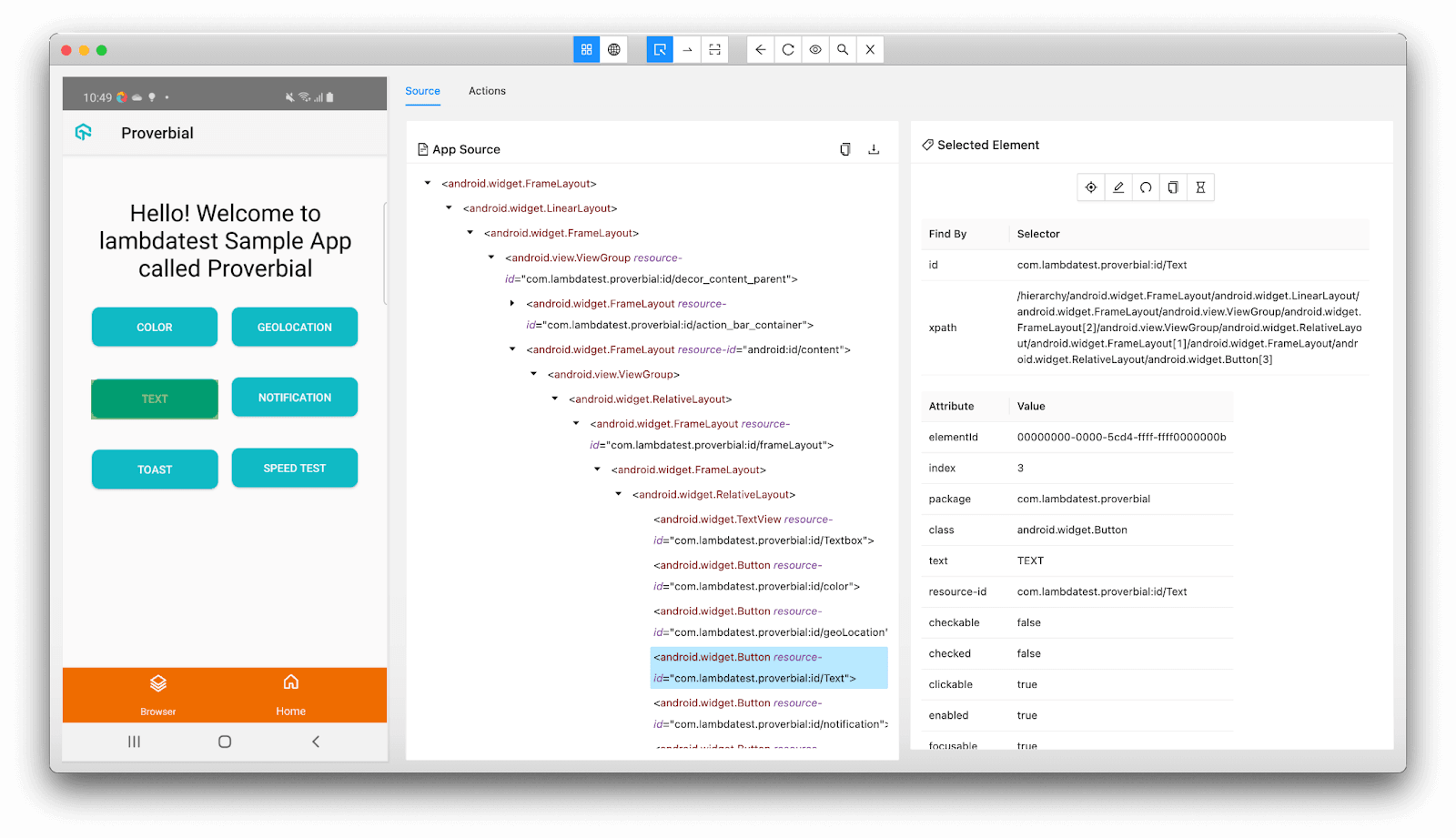Collapse the first android.widget.RelativeLayout node
1456x838 pixels.
(x=555, y=398)
